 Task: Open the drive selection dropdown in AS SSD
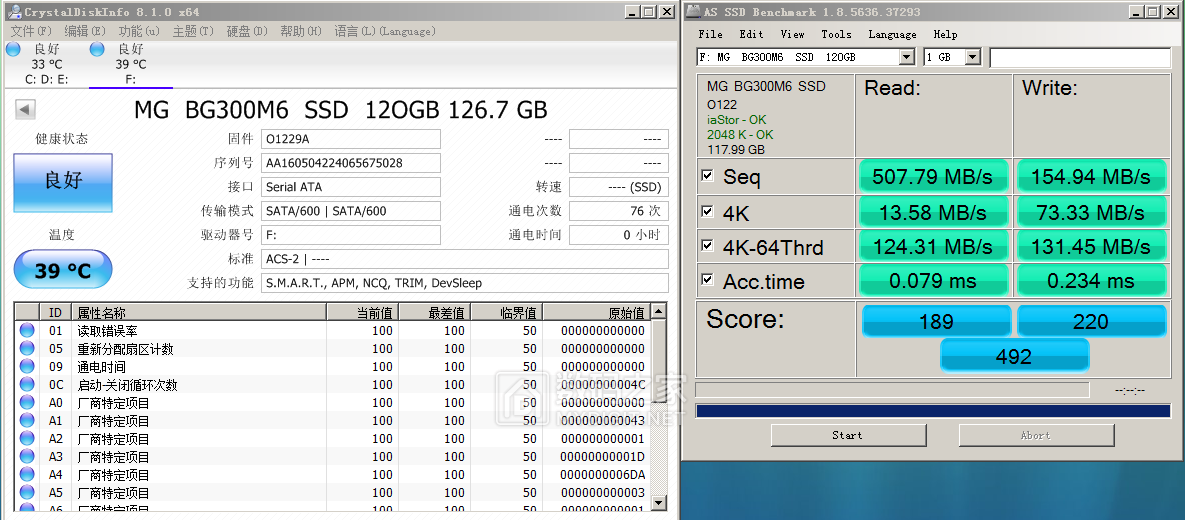906,58
